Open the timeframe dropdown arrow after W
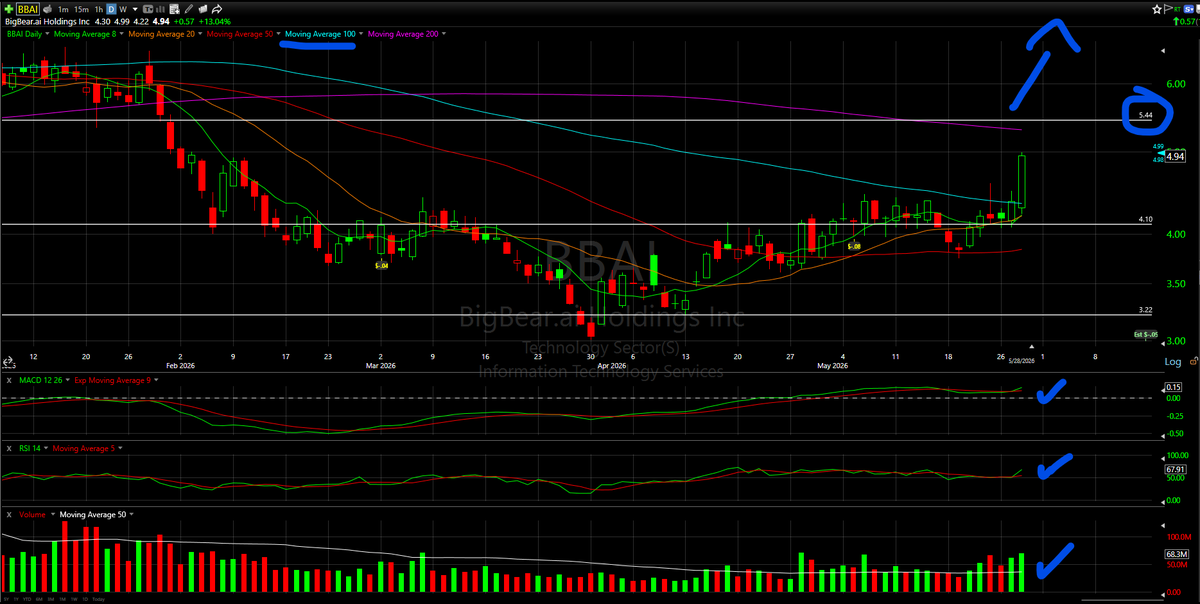This screenshot has width=1200, height=604. pyautogui.click(x=135, y=9)
